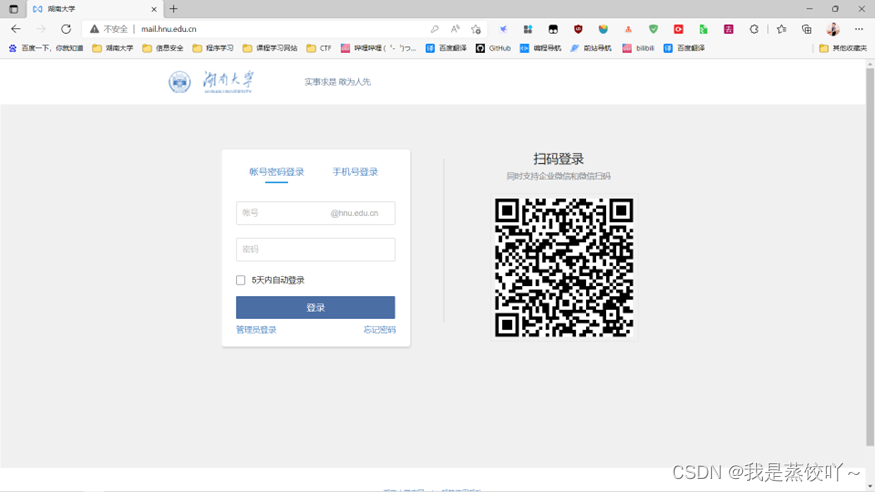
Task: Add this page to favorites
Action: 476,29
